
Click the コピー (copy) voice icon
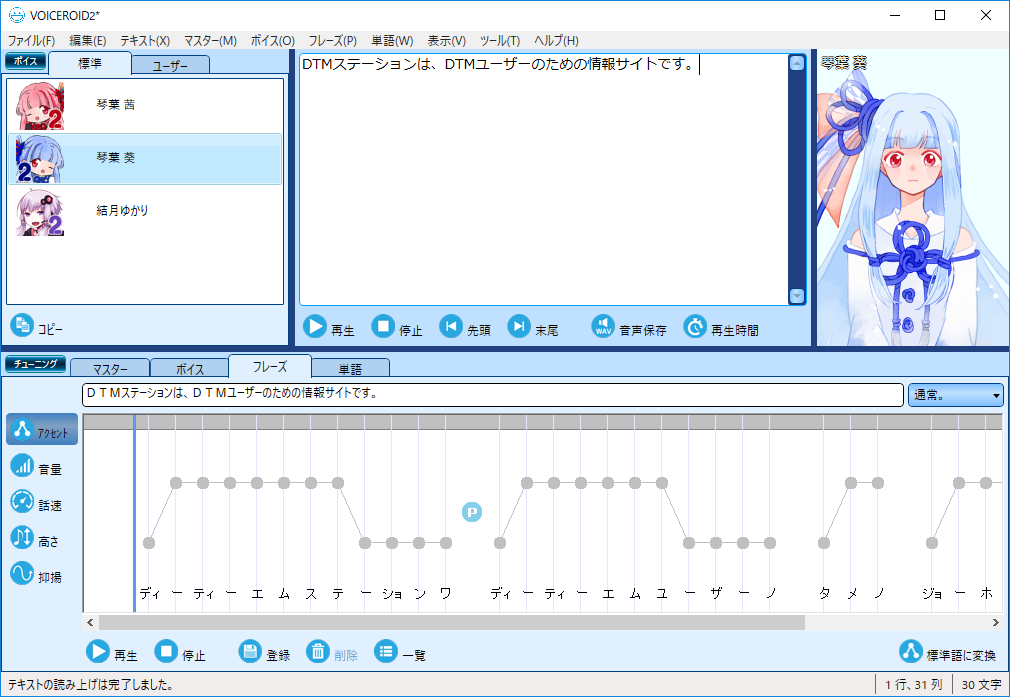click(22, 325)
